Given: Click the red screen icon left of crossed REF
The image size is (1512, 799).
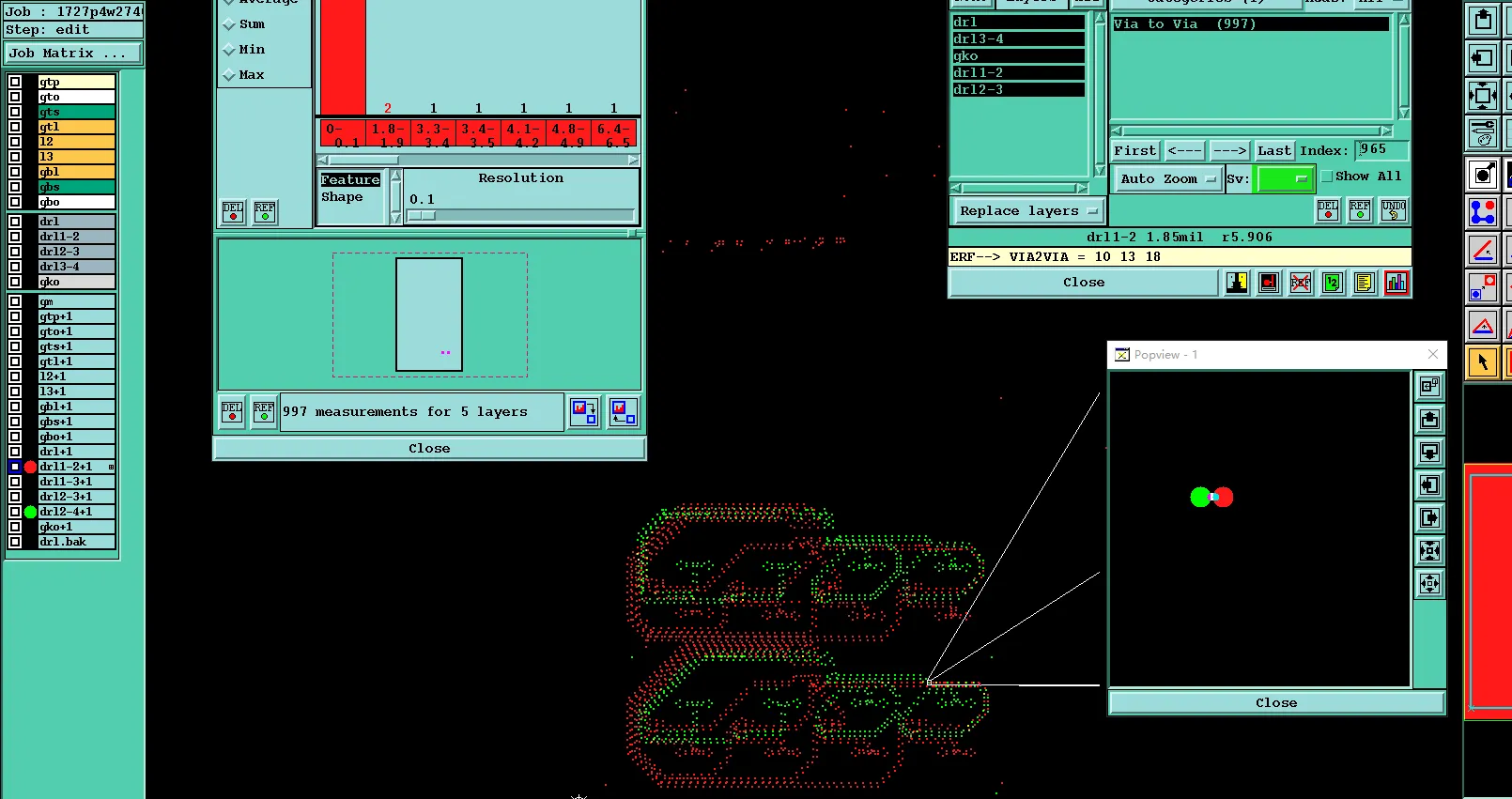Looking at the screenshot, I should 1269,283.
